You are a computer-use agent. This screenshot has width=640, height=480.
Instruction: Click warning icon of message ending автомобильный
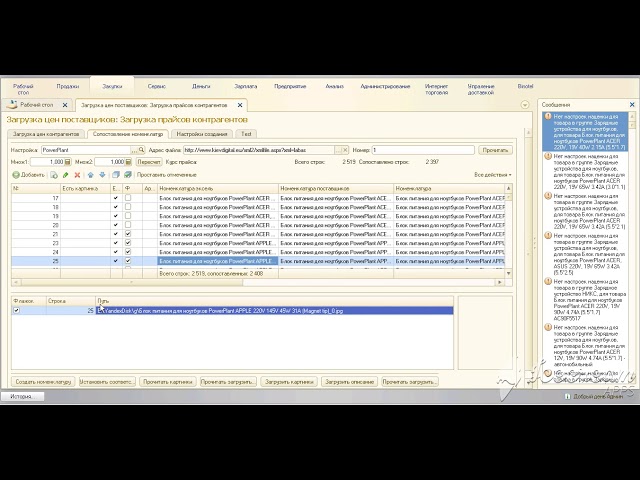(x=548, y=327)
